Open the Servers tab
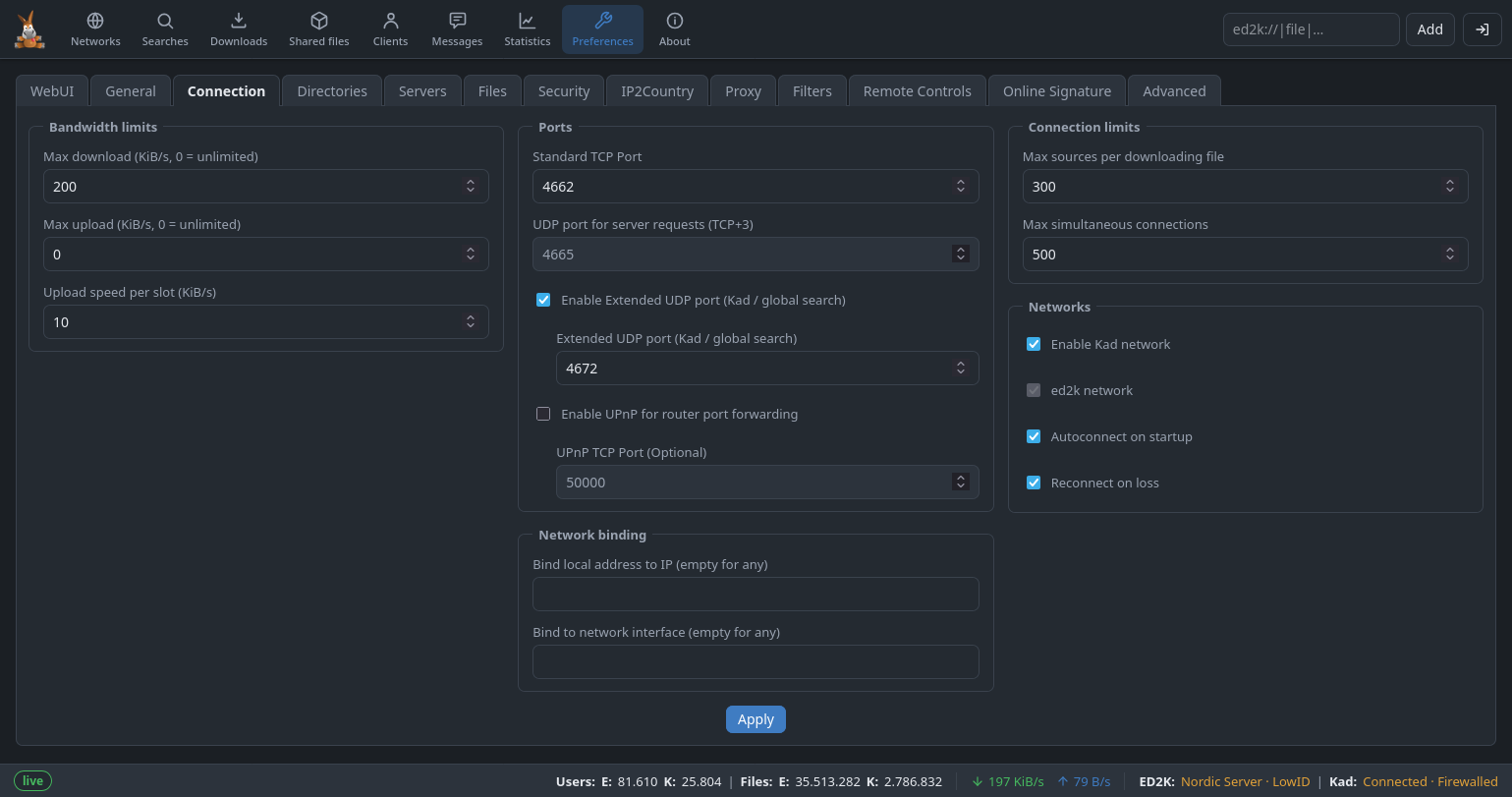This screenshot has width=1512, height=797. pyautogui.click(x=422, y=90)
